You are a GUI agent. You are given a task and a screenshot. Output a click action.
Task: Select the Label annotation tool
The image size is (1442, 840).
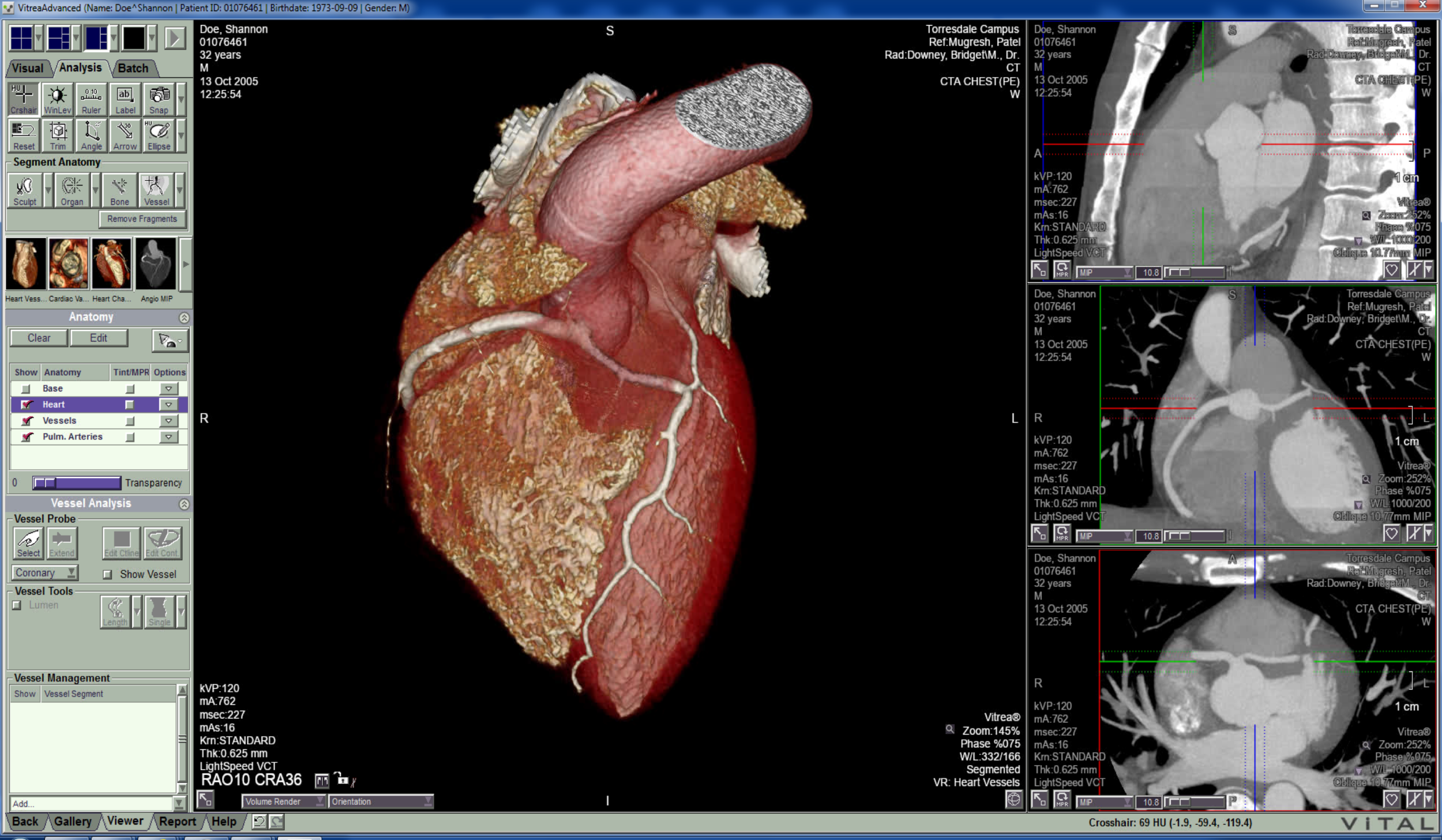coord(125,99)
